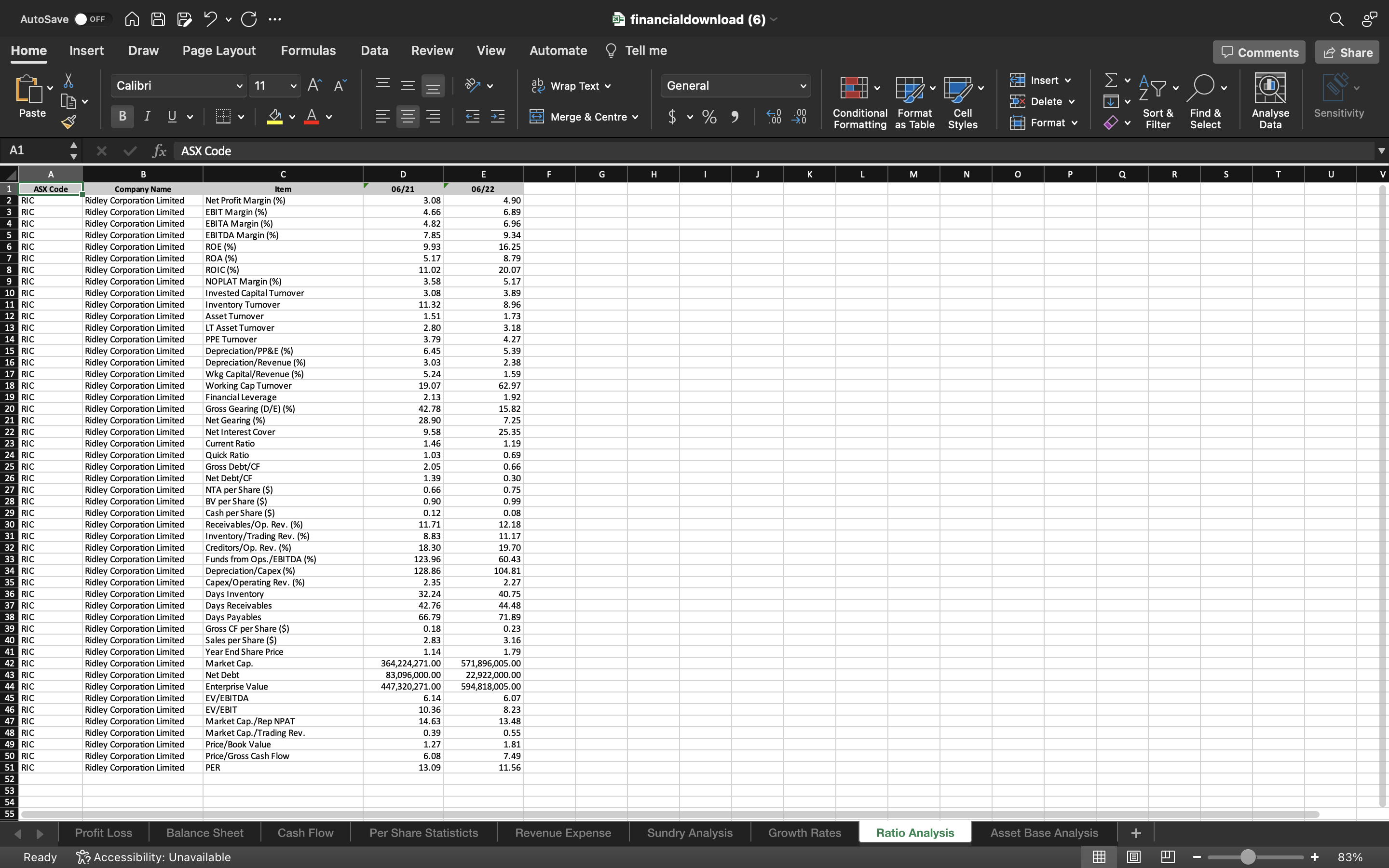Click the Undo arrow icon

(210, 19)
